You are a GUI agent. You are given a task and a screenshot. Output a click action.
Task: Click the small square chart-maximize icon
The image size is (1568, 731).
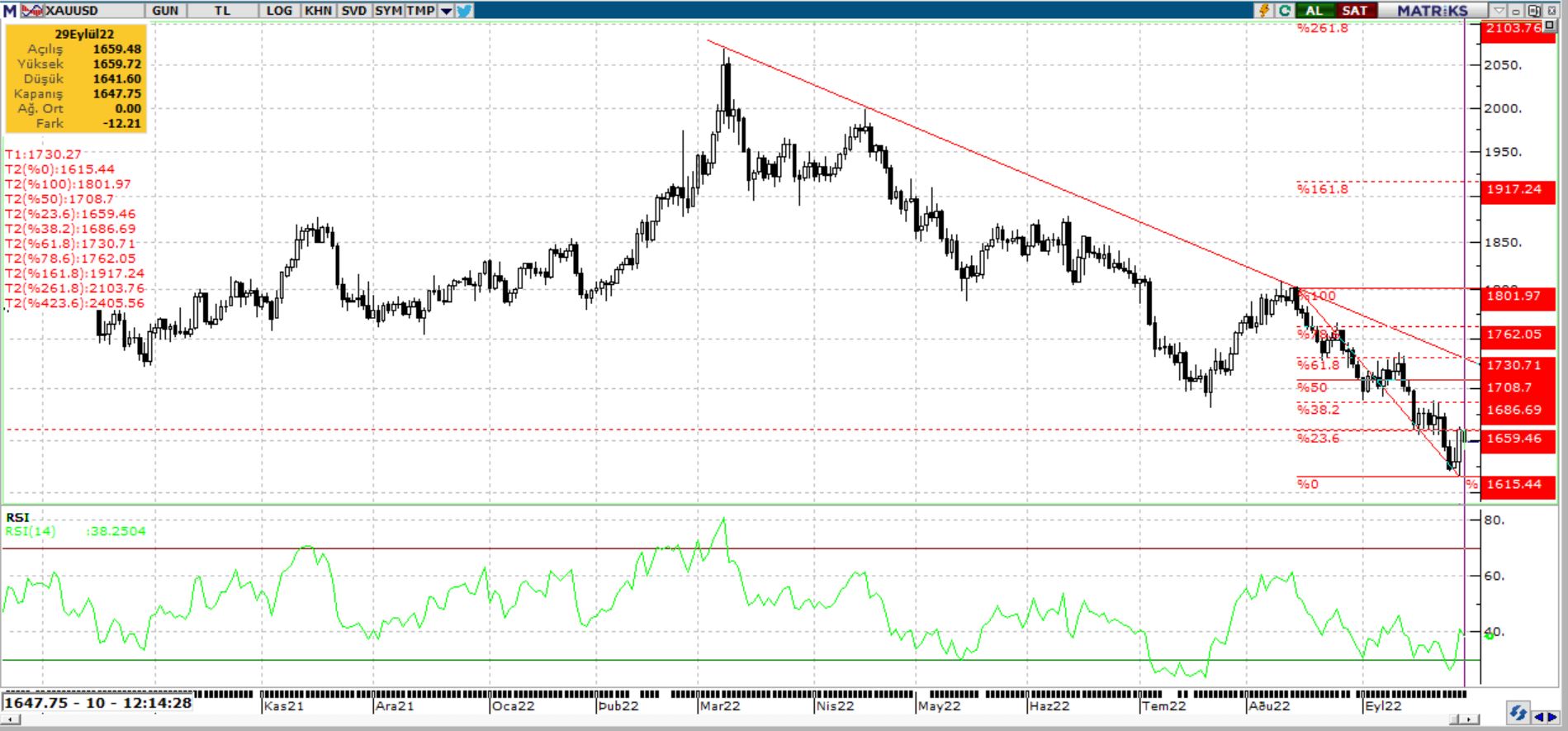click(x=1550, y=25)
